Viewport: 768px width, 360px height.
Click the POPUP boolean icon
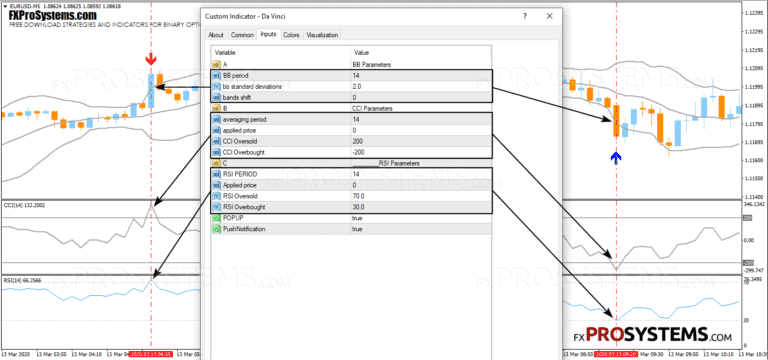pos(216,218)
